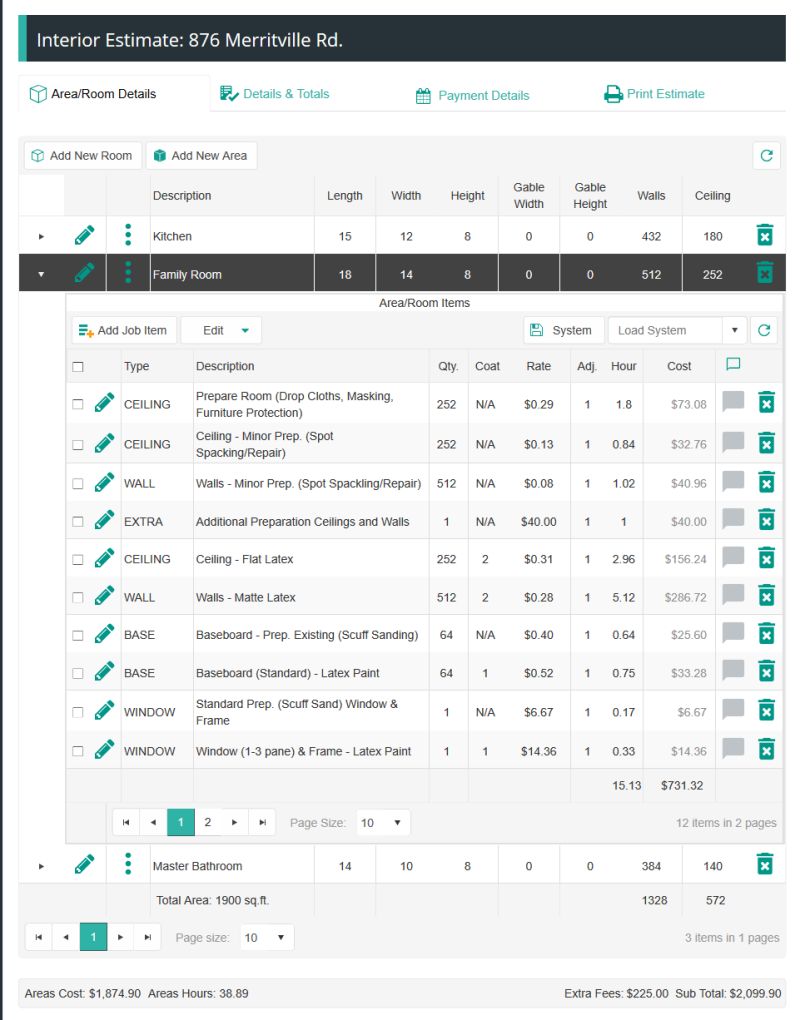Expand the Master Bathroom row
800x1020 pixels.
click(x=41, y=866)
